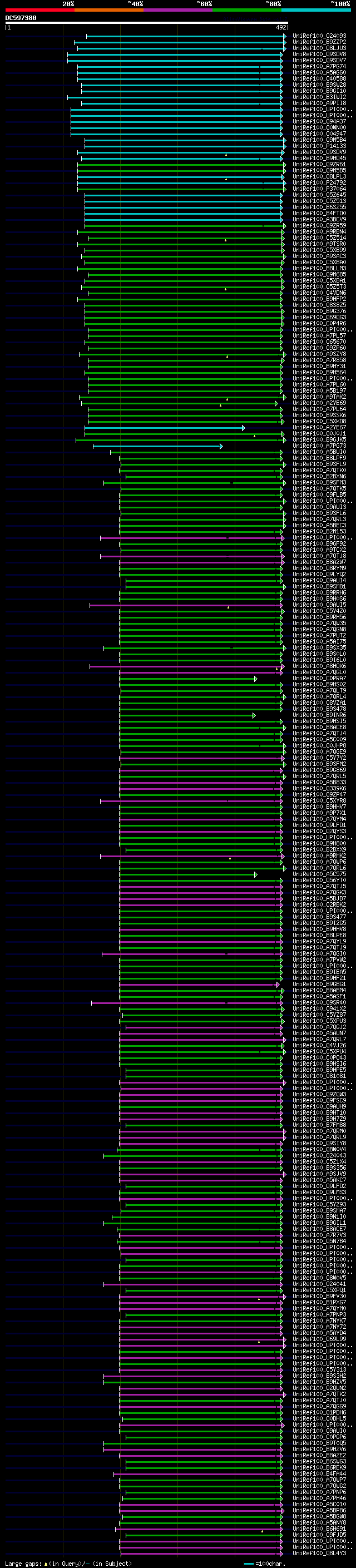Select label UniRef100_B8A2W7

[x=319, y=562]
